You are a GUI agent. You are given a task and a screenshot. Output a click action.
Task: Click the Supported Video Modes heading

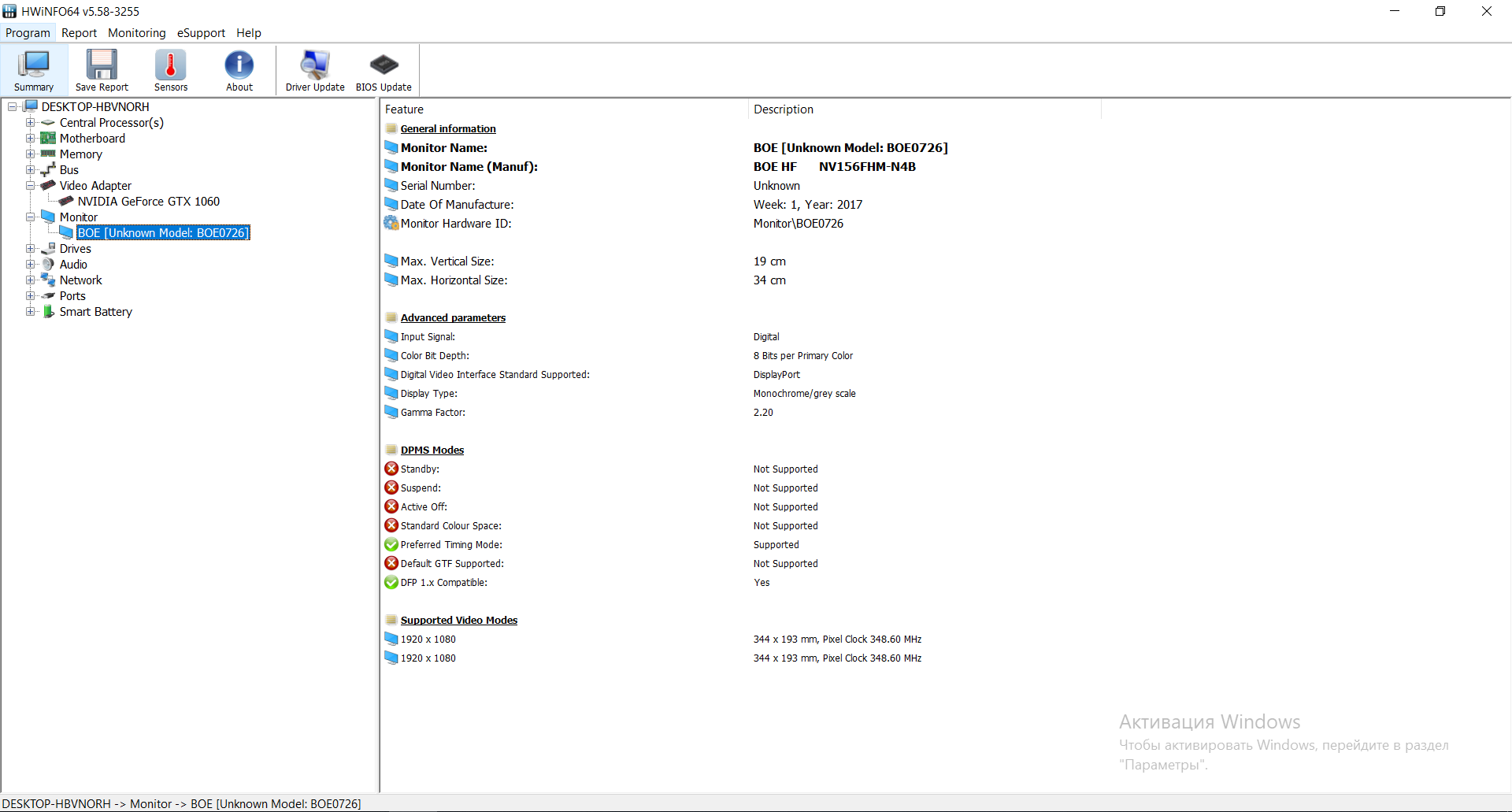point(459,621)
